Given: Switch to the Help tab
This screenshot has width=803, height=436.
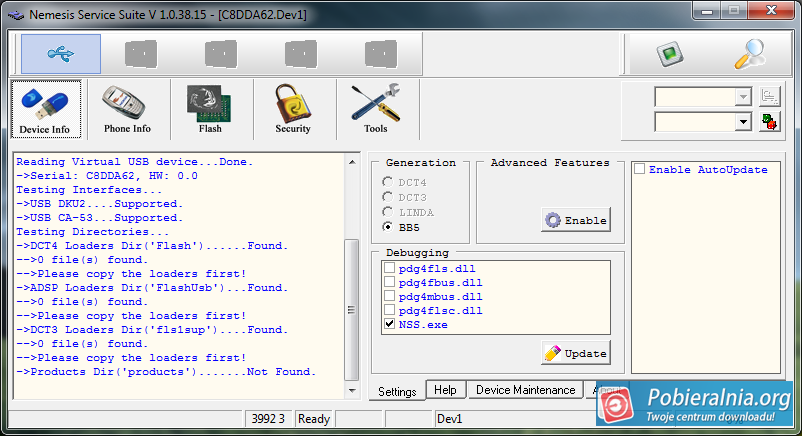Looking at the screenshot, I should (446, 390).
